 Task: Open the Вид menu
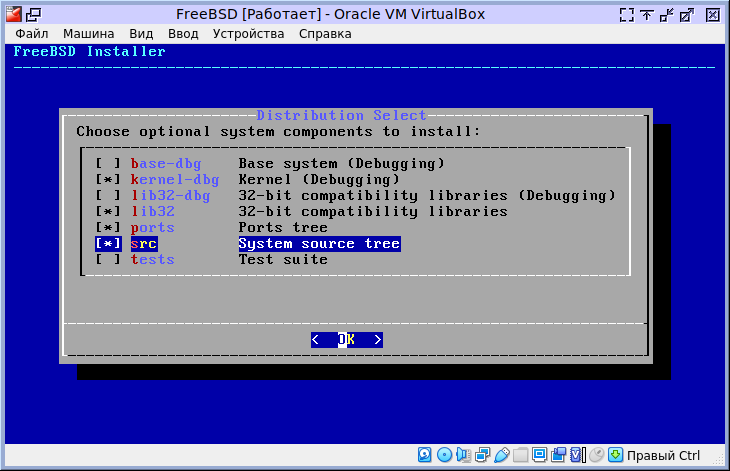141,34
